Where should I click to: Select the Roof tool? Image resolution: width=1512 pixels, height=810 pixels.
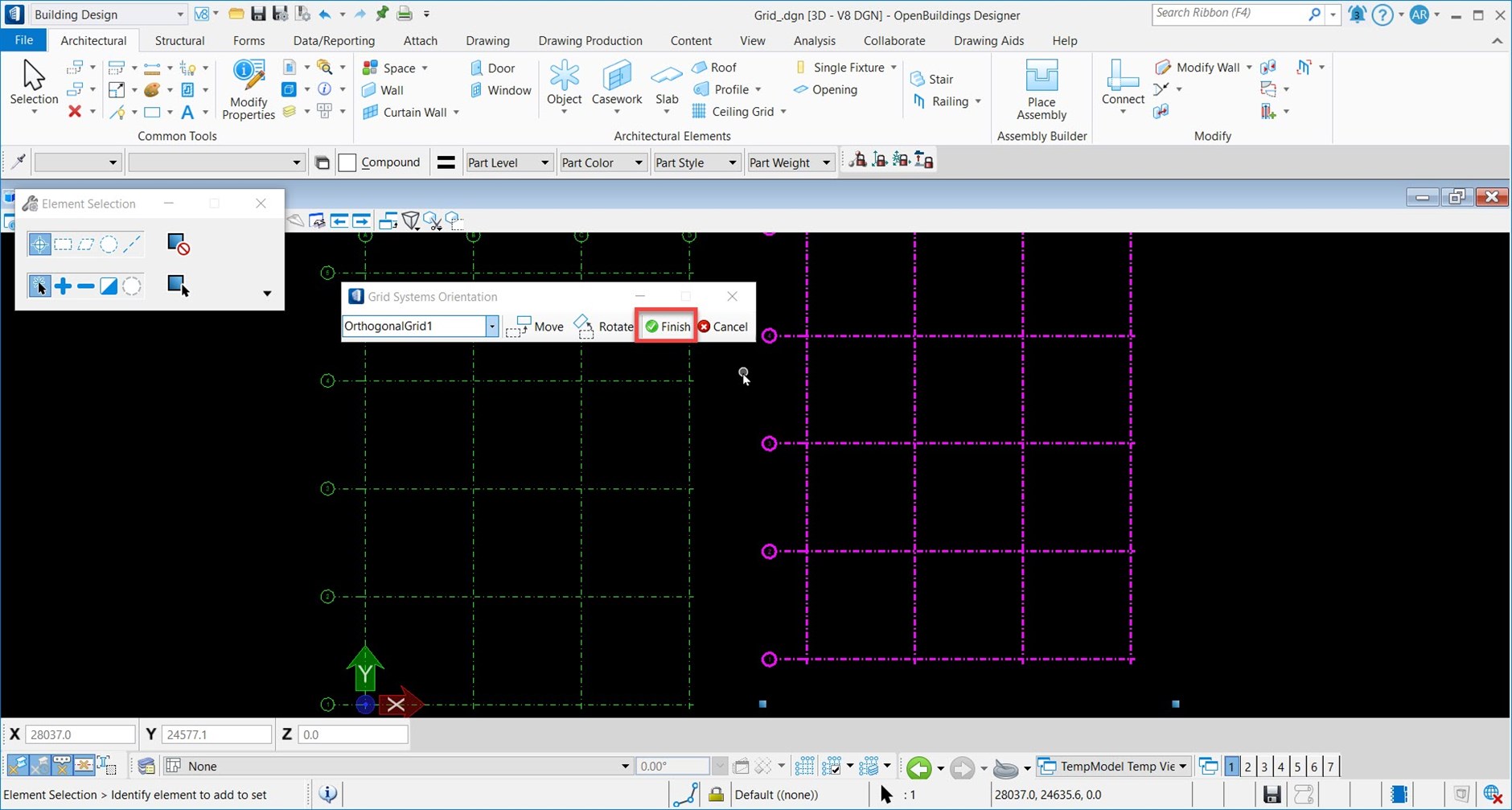pyautogui.click(x=714, y=68)
